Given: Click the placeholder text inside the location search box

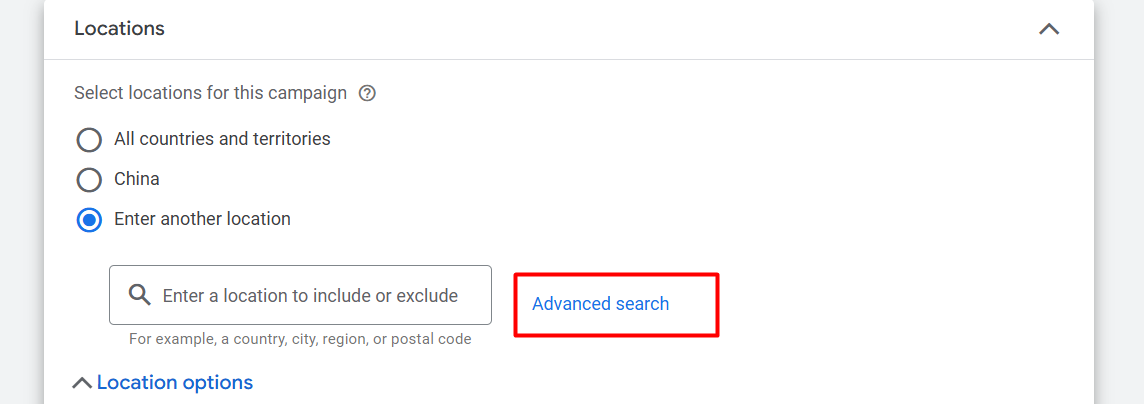Looking at the screenshot, I should 310,296.
